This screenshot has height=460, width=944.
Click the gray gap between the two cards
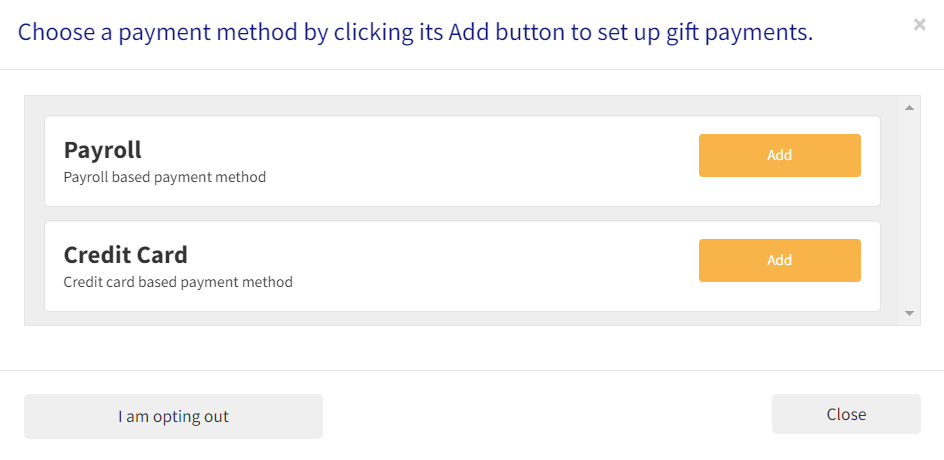click(462, 214)
